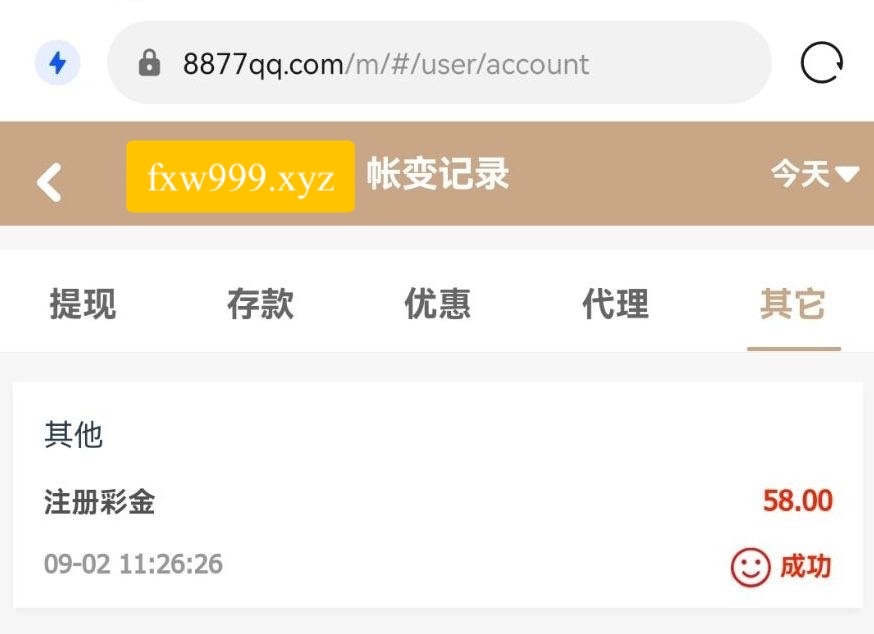Click the 8877qq.com address bar
The image size is (874, 634).
[x=439, y=62]
